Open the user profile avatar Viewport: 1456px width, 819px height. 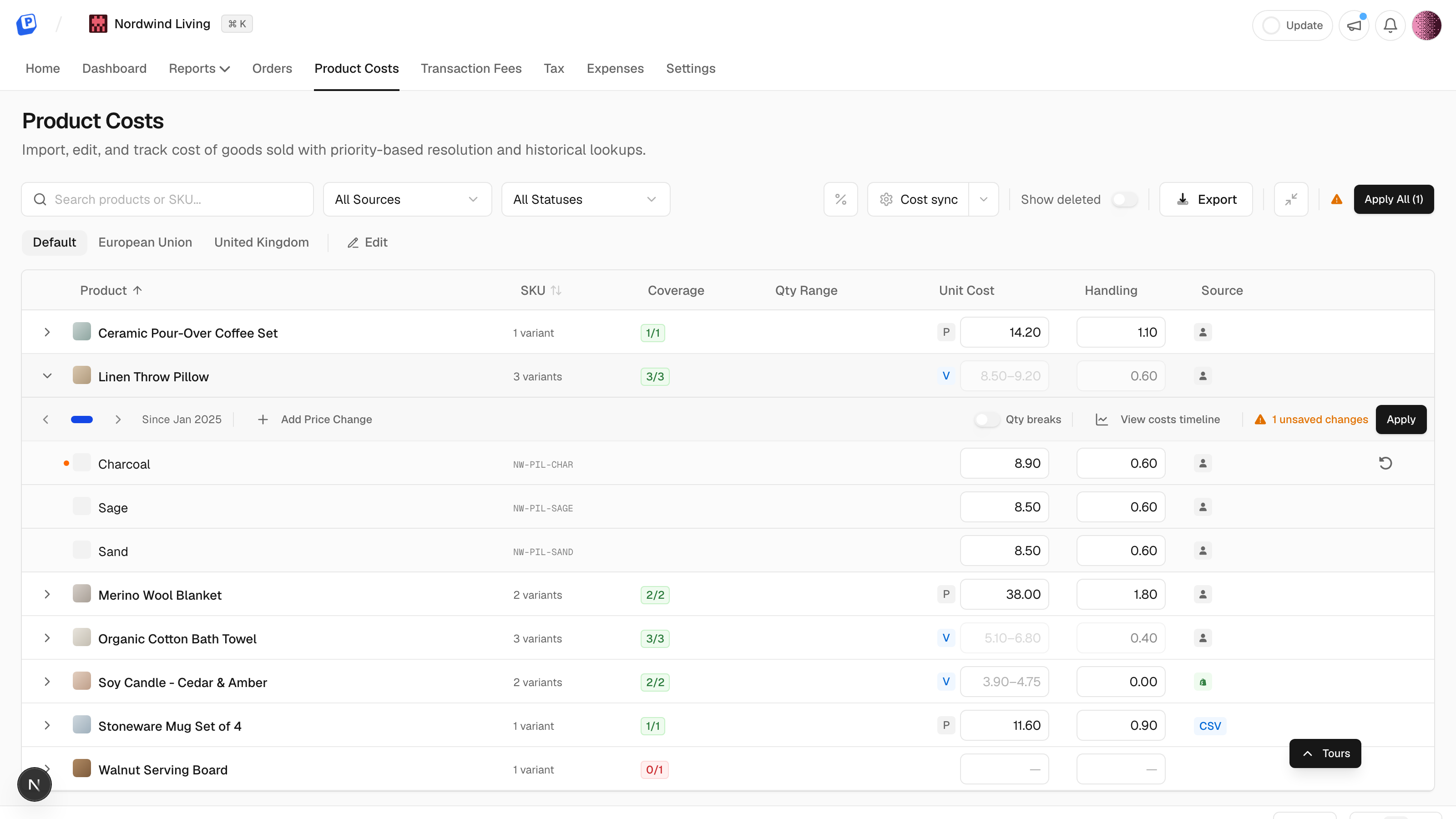(1426, 25)
